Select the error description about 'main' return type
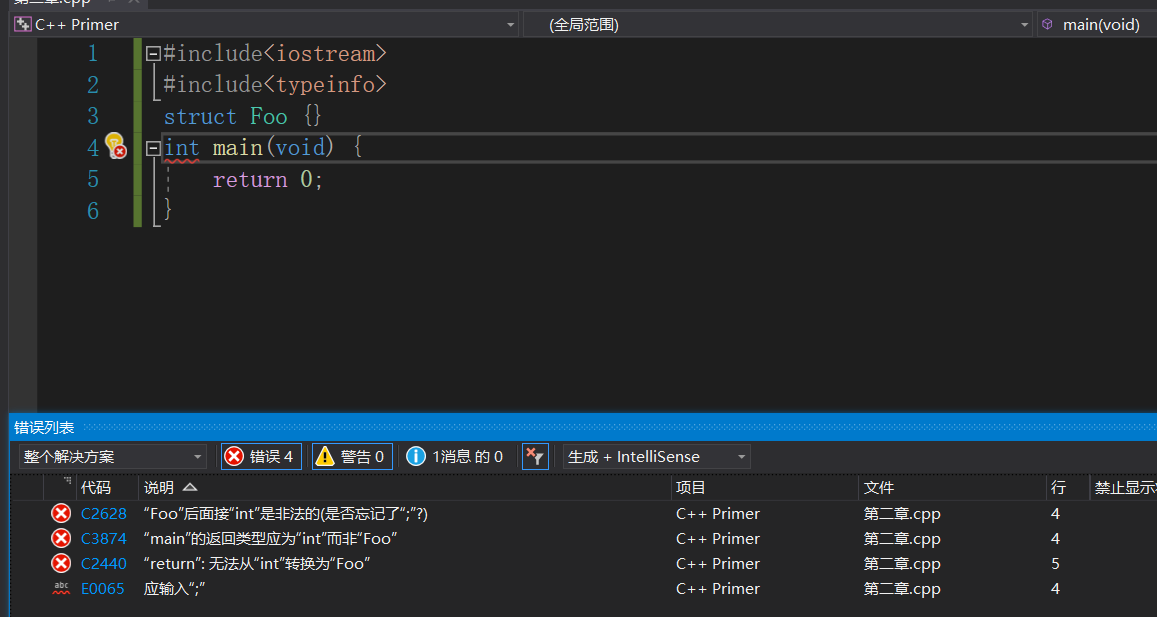Screen dimensions: 1157x617 (271, 539)
